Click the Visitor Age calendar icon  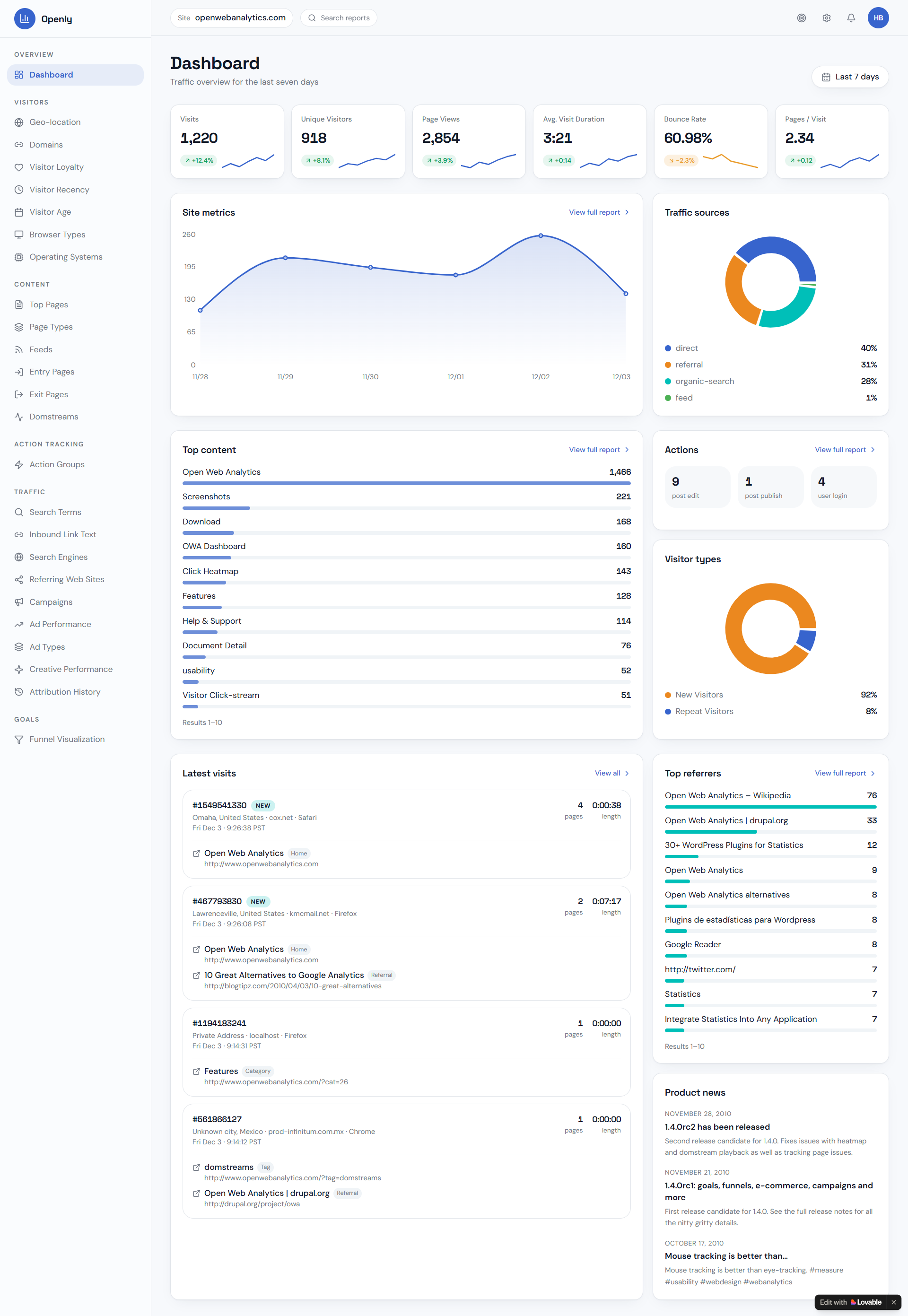coord(19,212)
